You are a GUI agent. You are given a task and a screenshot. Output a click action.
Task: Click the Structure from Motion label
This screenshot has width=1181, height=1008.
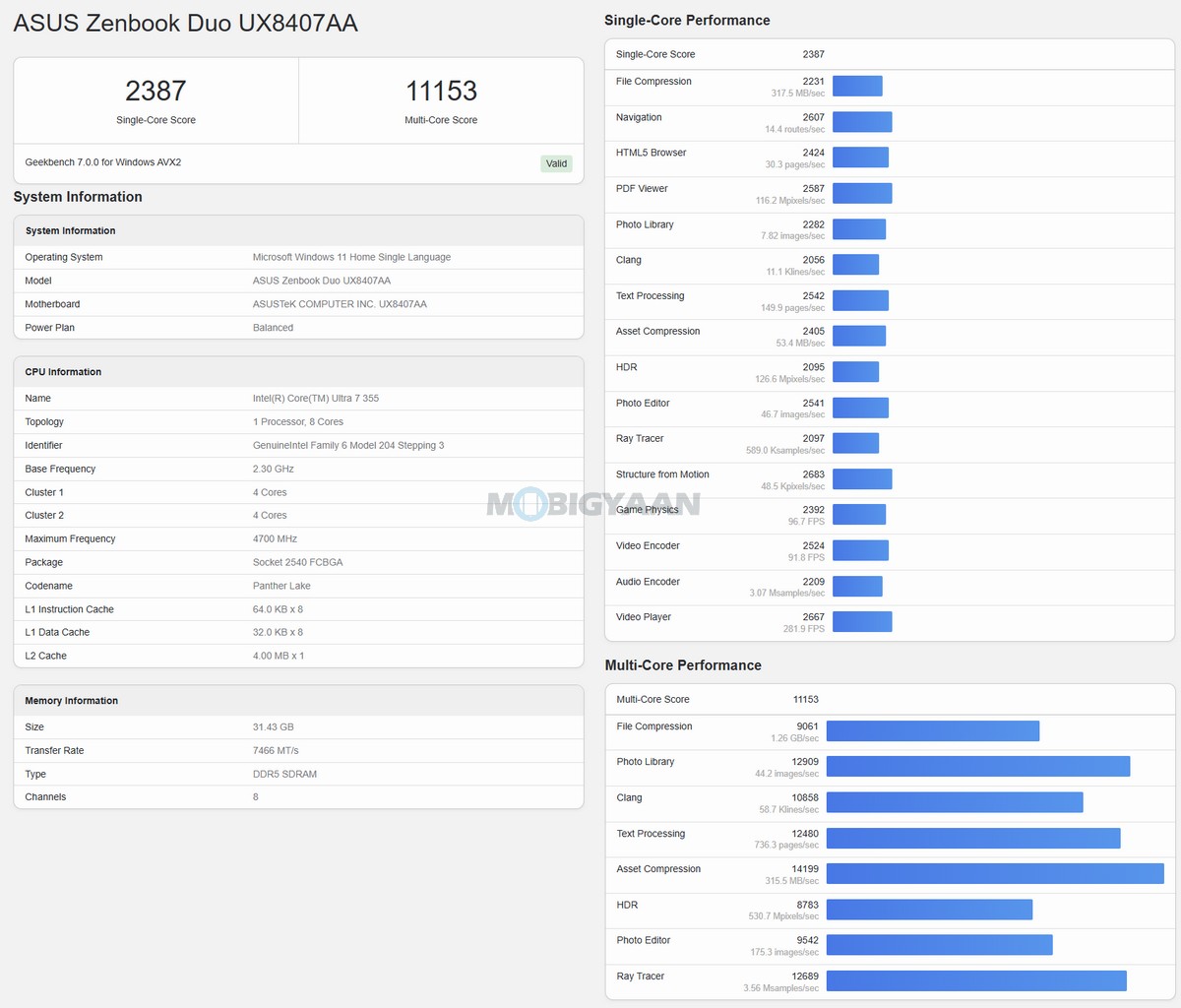(662, 474)
